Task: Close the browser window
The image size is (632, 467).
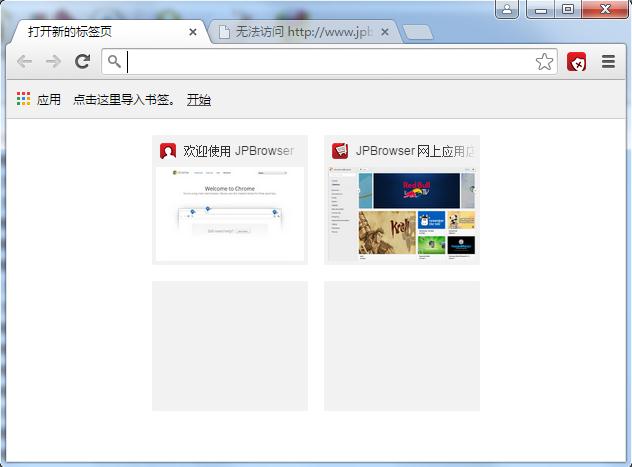Action: pyautogui.click(x=605, y=9)
